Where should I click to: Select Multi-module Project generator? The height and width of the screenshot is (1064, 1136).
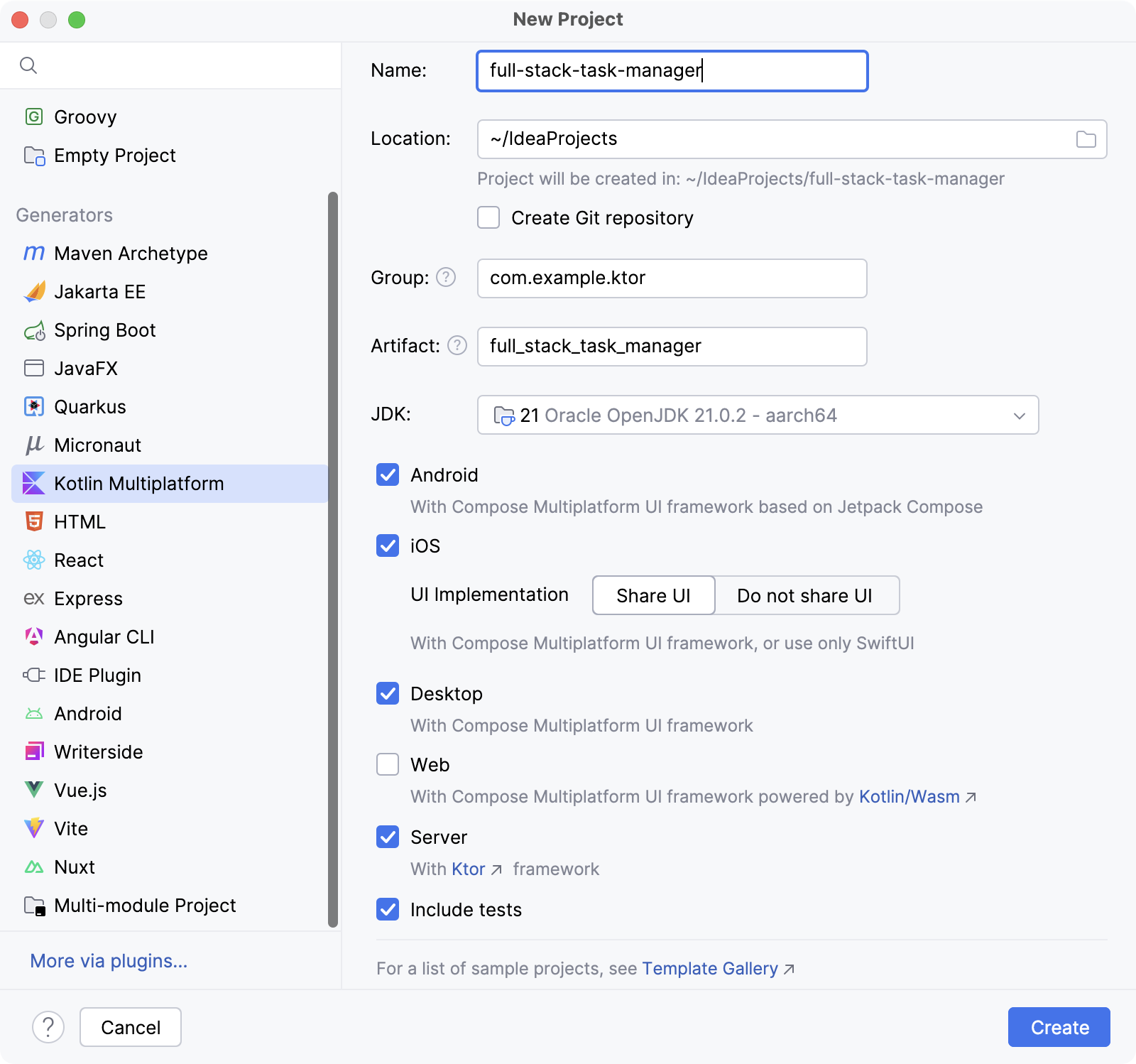pos(170,906)
